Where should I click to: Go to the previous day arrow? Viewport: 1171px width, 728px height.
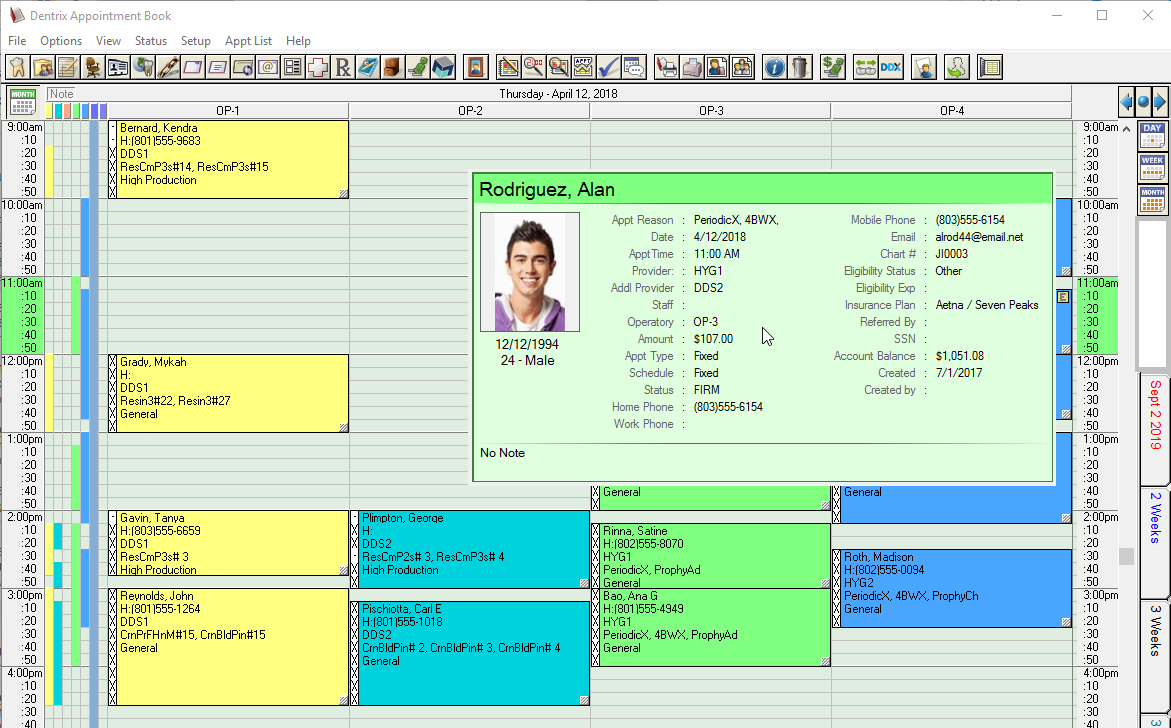pyautogui.click(x=1126, y=101)
